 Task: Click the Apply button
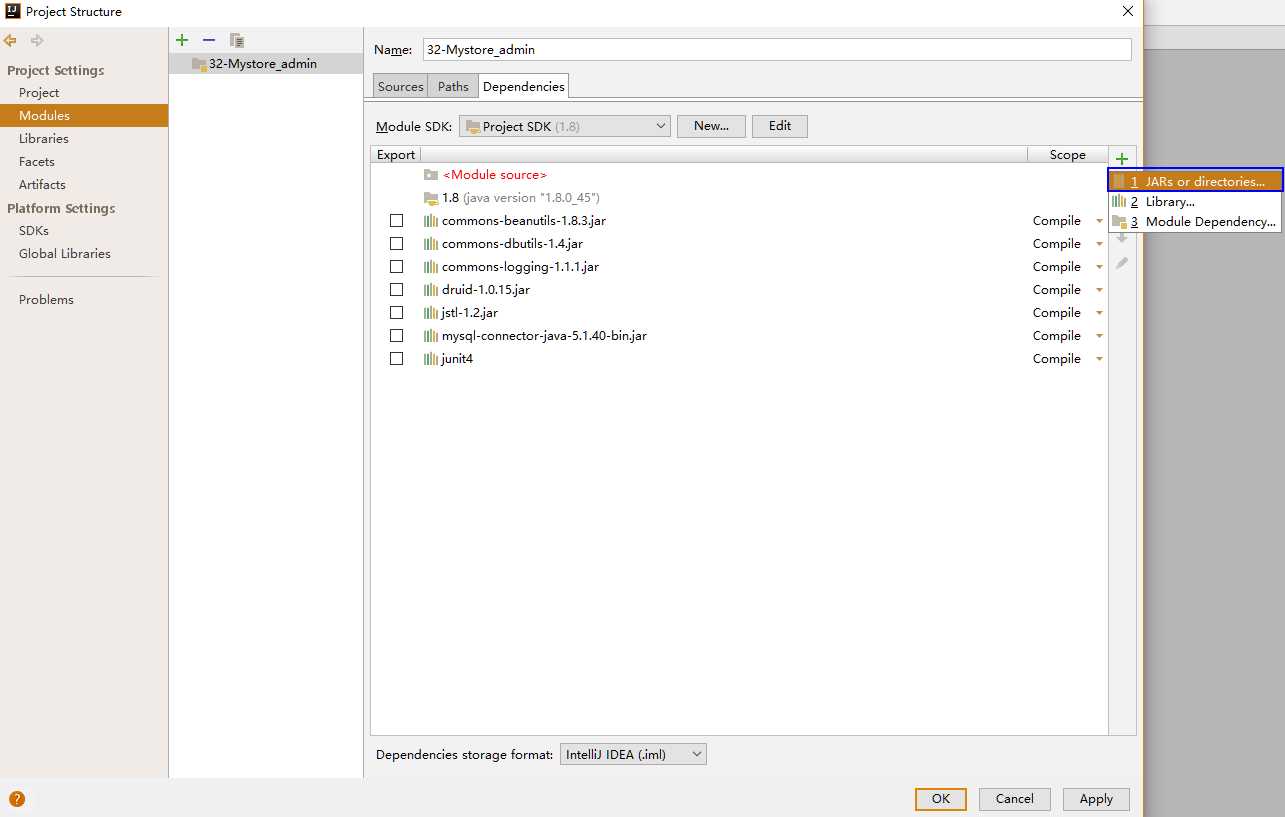1096,799
